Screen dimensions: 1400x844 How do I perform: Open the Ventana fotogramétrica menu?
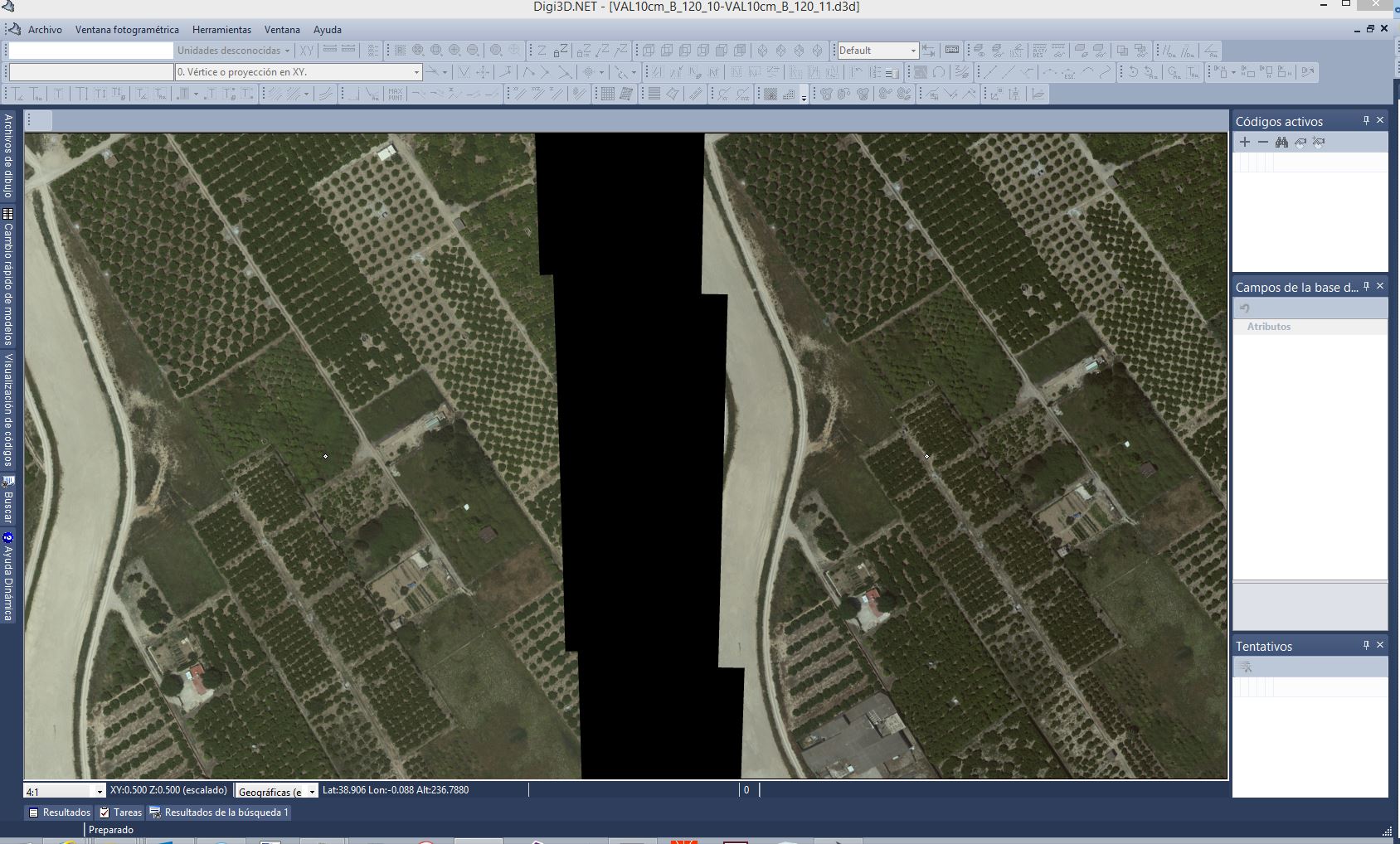click(x=127, y=30)
